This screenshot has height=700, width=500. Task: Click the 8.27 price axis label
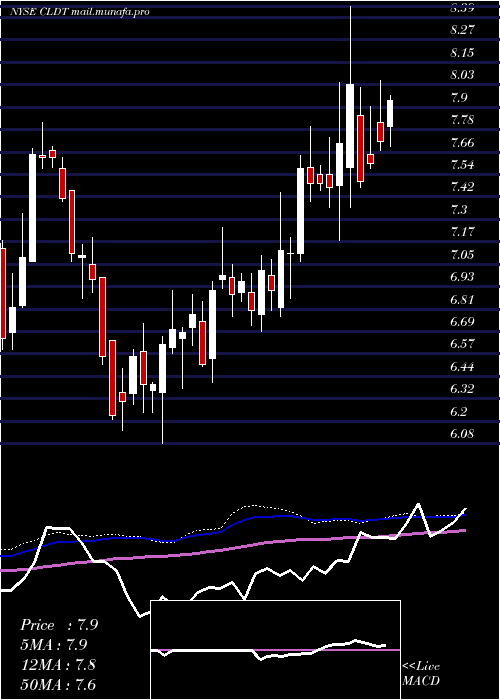tap(462, 30)
